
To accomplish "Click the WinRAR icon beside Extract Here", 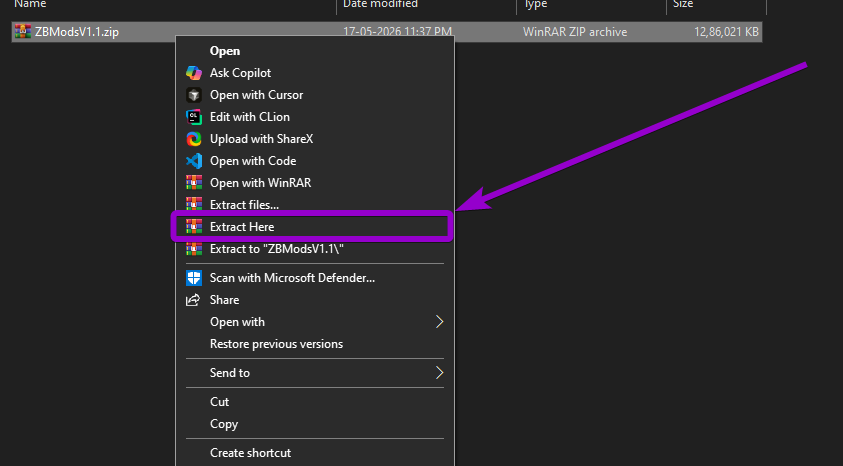I will (x=194, y=227).
